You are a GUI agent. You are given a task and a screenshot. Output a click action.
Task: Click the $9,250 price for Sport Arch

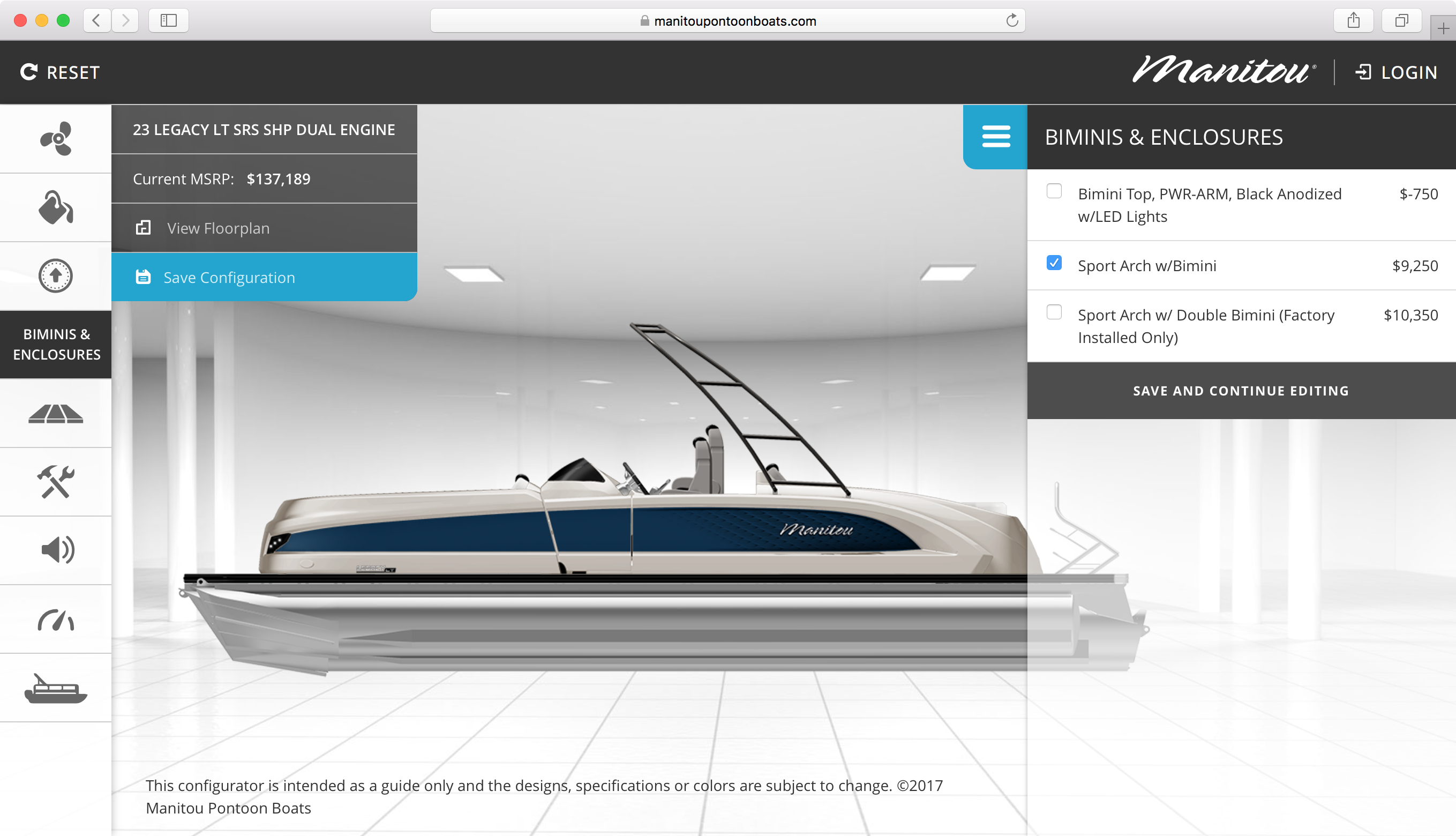point(1415,266)
